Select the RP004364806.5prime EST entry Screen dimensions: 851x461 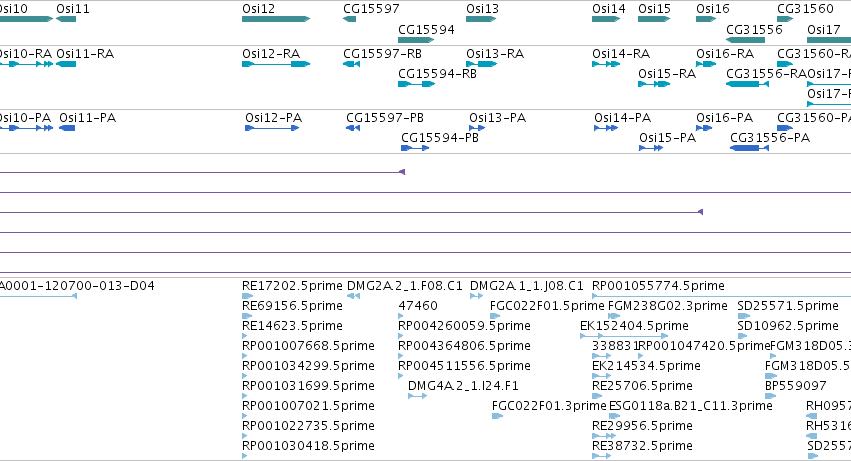[464, 346]
